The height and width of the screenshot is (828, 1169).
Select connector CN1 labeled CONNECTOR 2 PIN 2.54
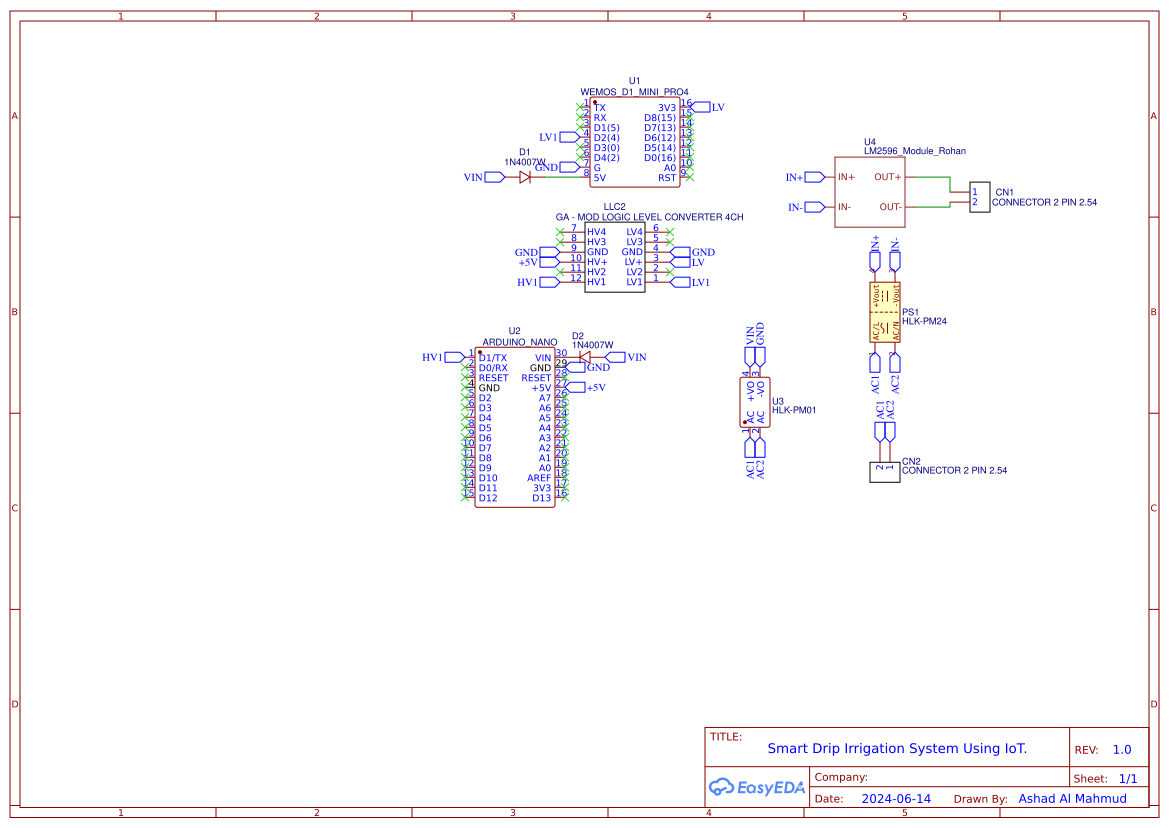point(980,197)
